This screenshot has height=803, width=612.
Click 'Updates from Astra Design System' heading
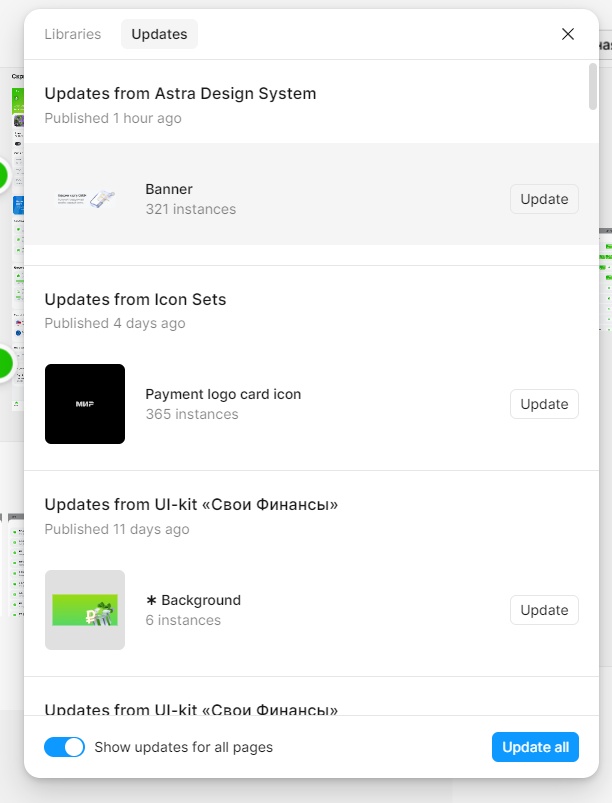point(180,94)
